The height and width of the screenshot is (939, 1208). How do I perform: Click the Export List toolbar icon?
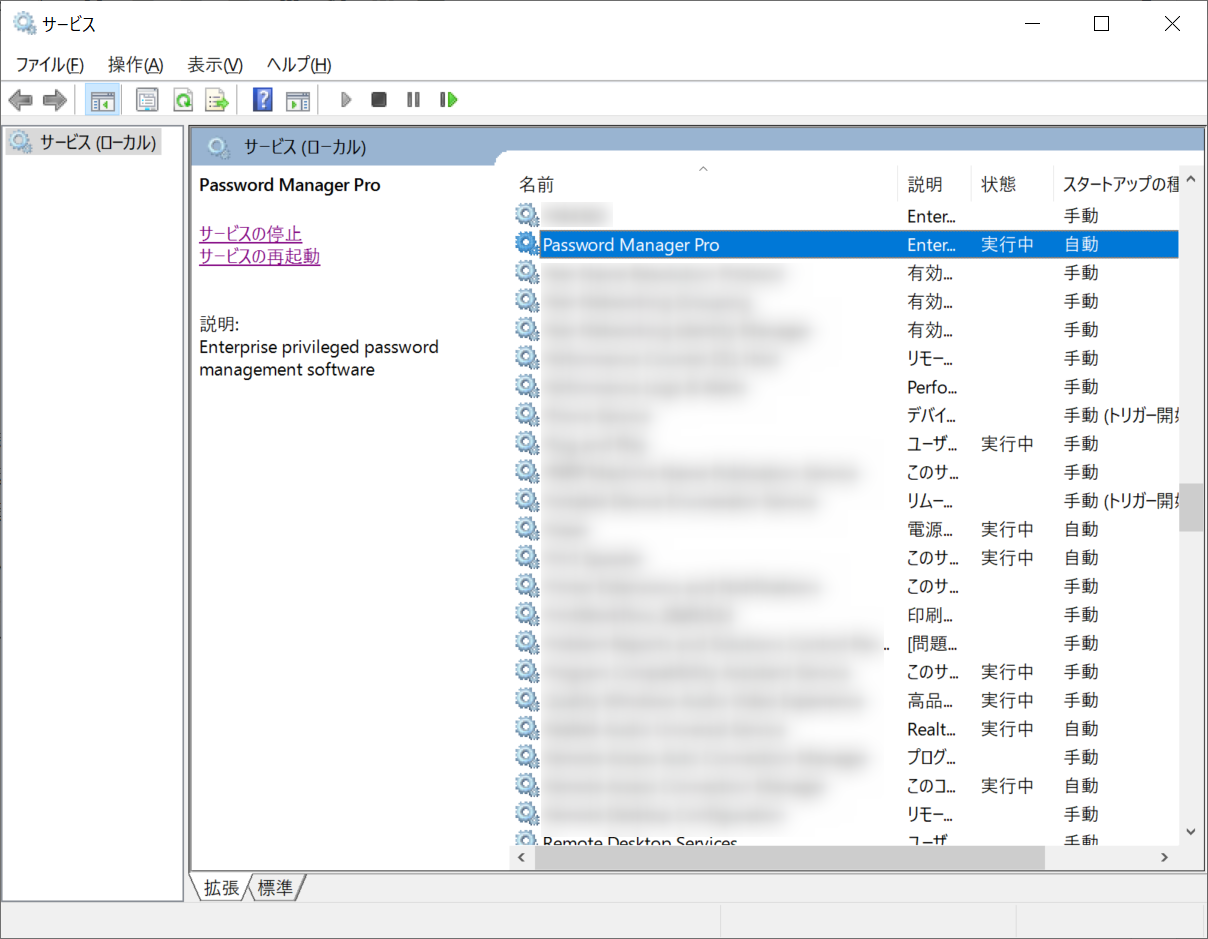pyautogui.click(x=217, y=100)
